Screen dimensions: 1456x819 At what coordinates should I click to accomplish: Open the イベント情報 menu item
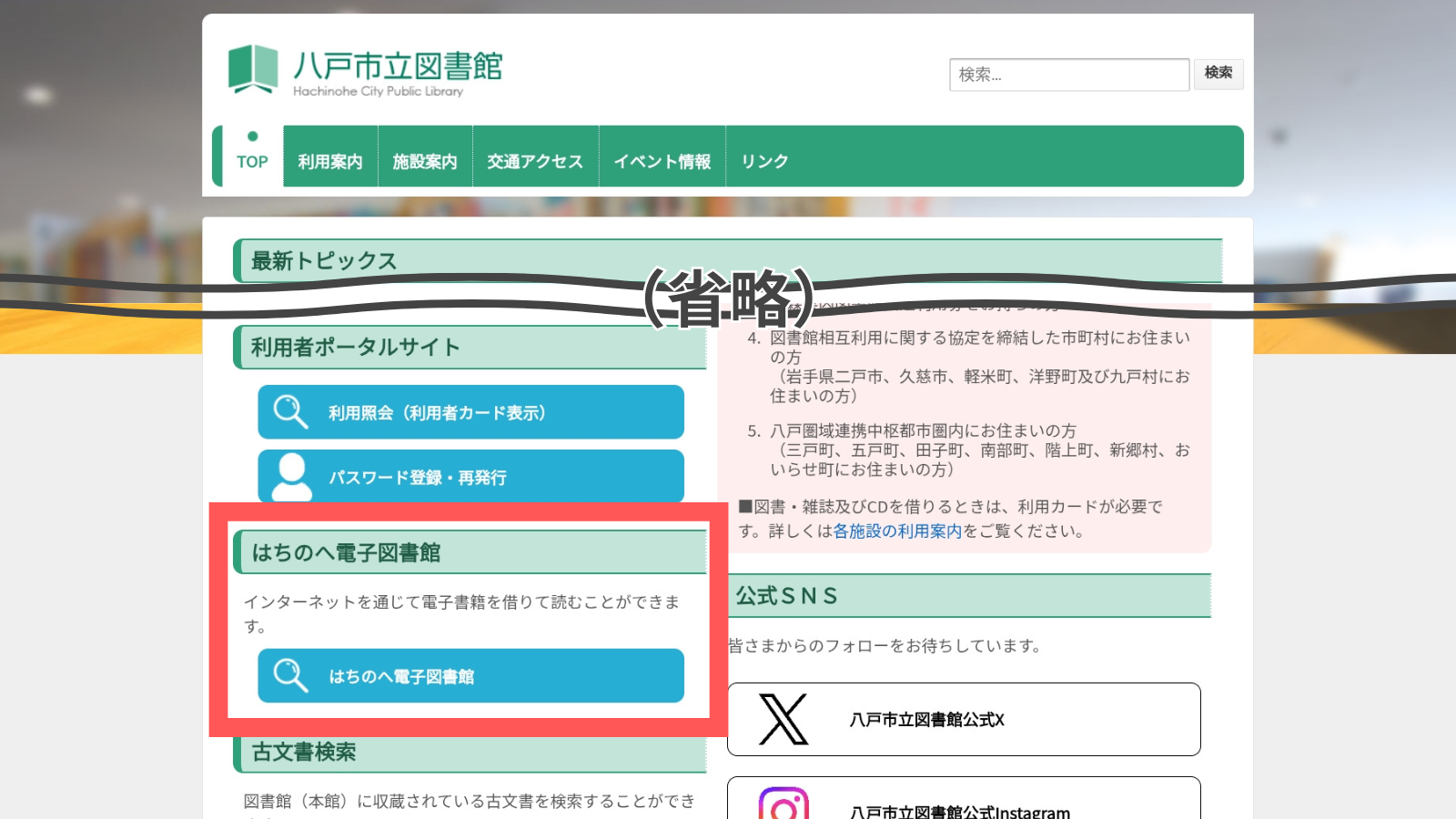(x=662, y=161)
